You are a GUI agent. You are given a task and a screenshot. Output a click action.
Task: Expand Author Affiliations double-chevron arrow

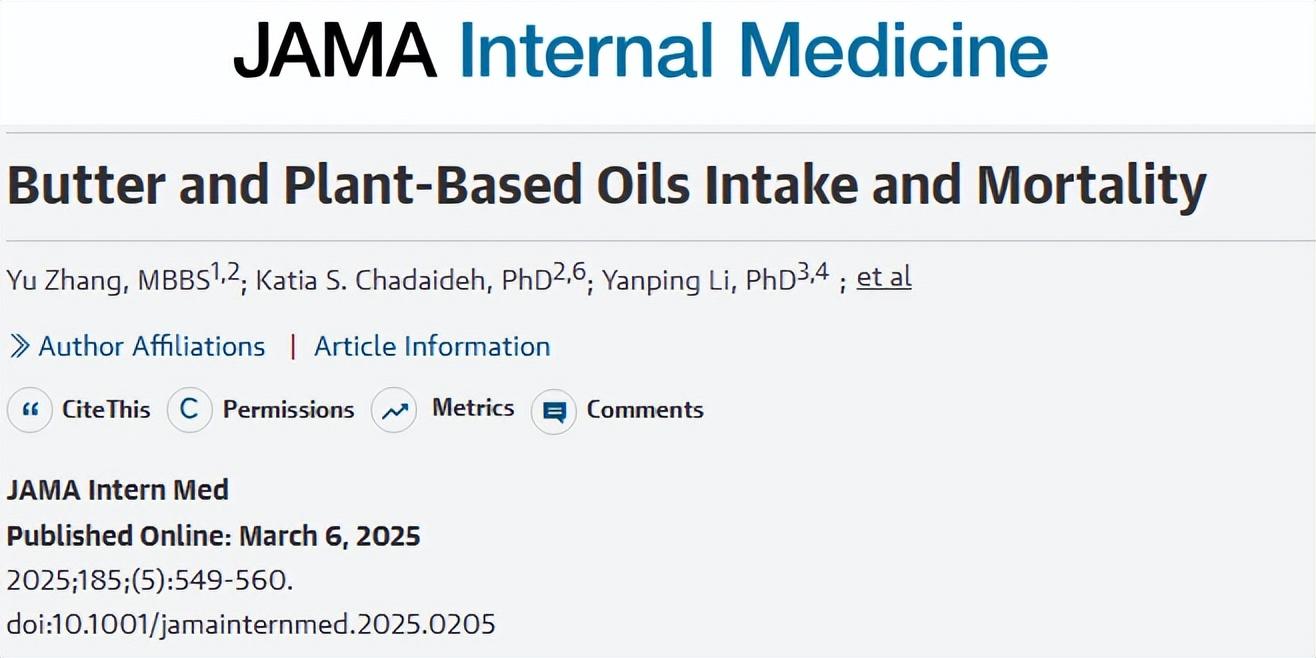click(19, 347)
